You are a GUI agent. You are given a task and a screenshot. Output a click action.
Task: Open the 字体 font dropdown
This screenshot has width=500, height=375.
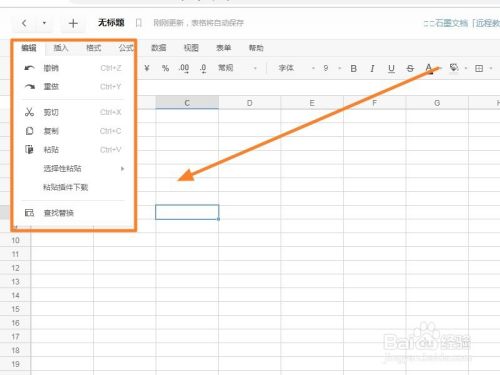point(296,68)
